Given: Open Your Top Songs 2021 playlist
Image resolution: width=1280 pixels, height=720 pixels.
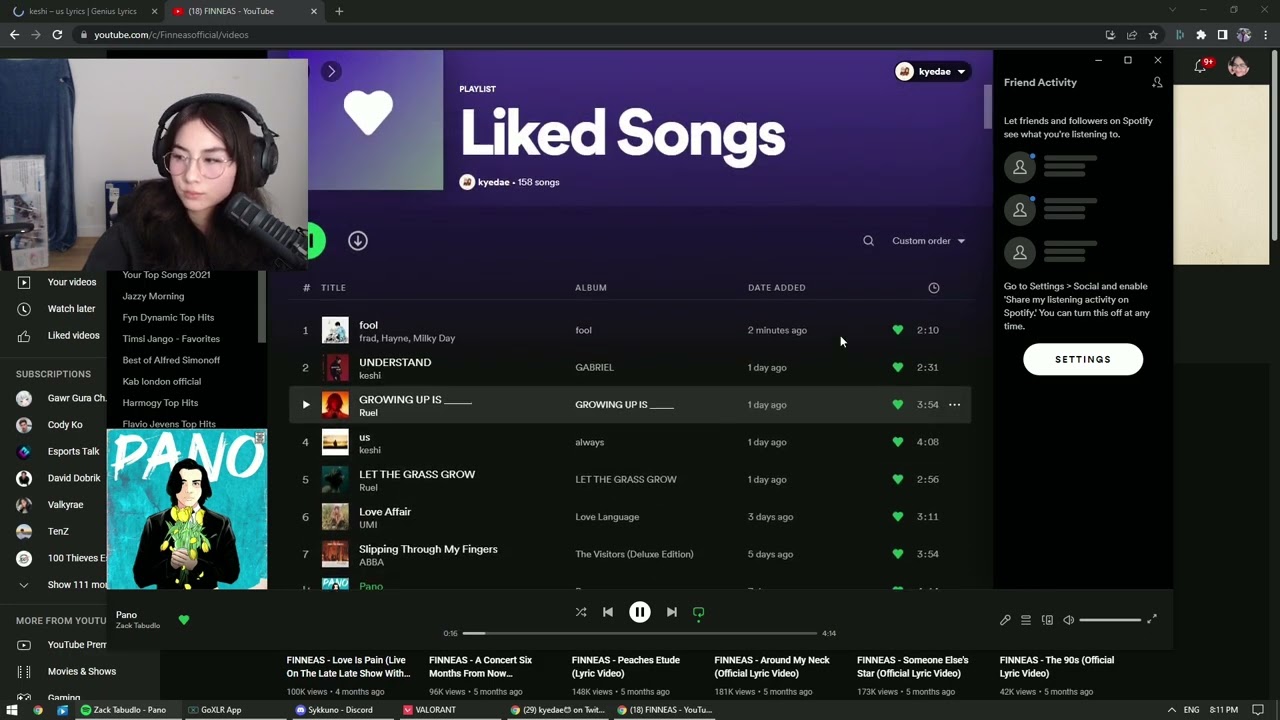Looking at the screenshot, I should coord(166,275).
